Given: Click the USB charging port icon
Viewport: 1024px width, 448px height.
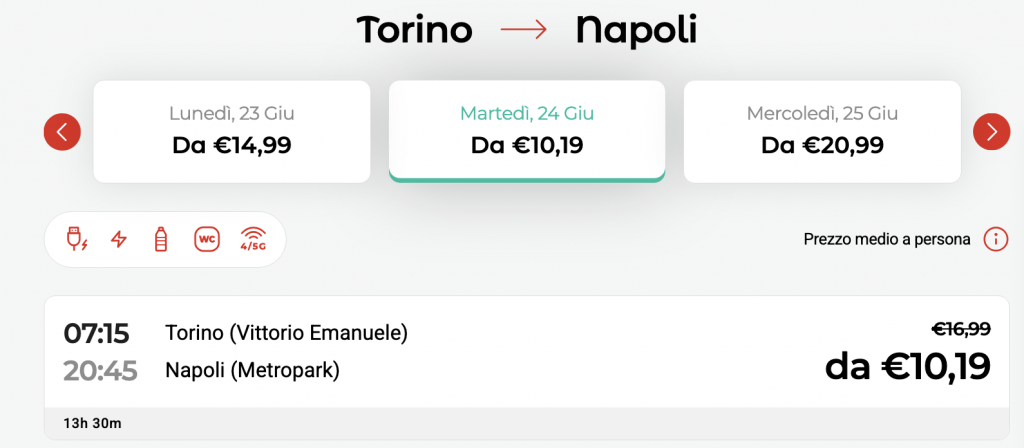Looking at the screenshot, I should pos(77,240).
